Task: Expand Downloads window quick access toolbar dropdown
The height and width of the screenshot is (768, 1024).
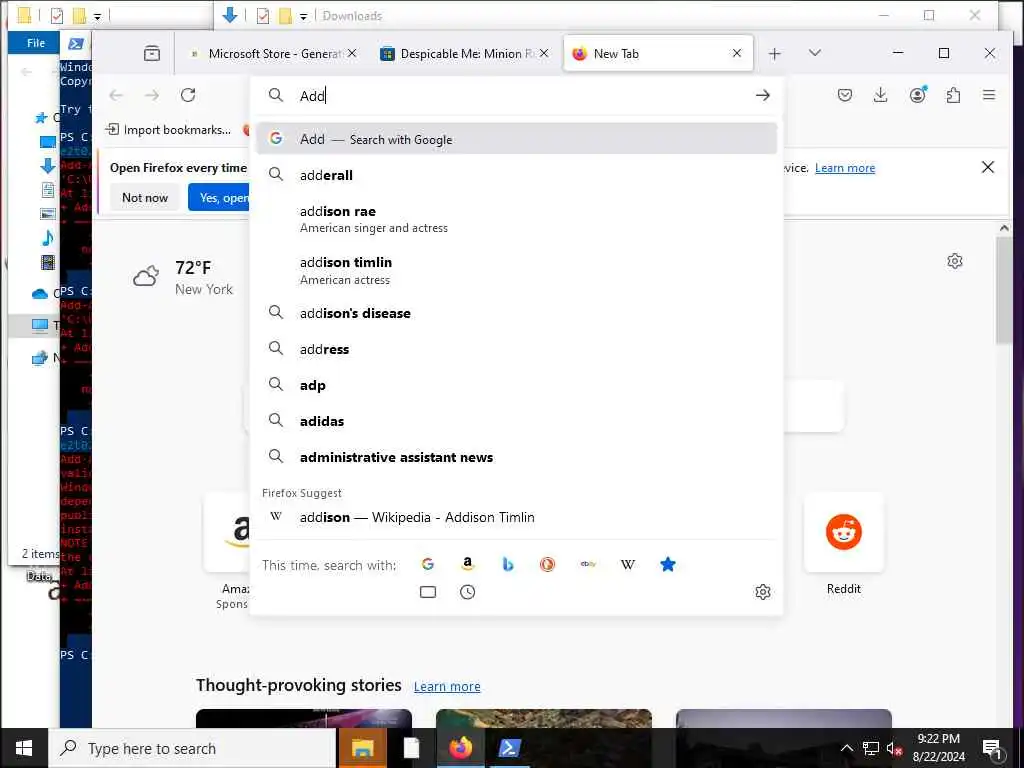Action: pyautogui.click(x=304, y=16)
